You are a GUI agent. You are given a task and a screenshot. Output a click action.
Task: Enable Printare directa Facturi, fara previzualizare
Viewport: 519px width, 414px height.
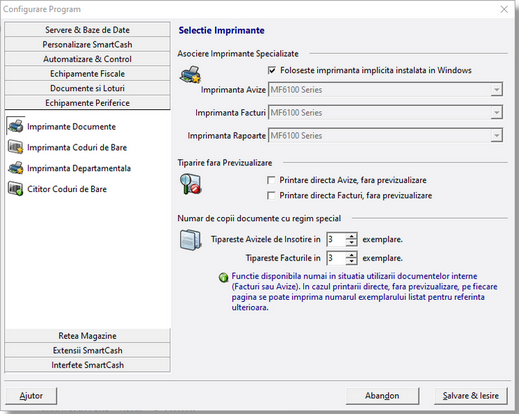pyautogui.click(x=271, y=195)
